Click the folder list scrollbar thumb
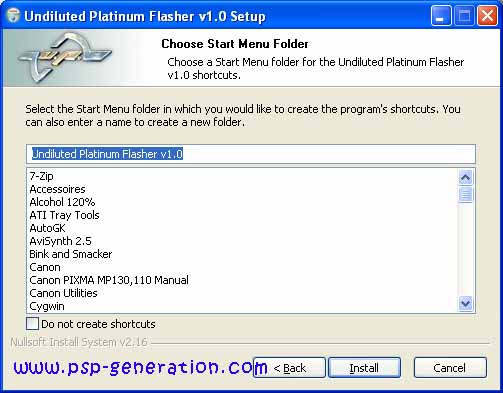The height and width of the screenshot is (393, 503). pos(465,194)
